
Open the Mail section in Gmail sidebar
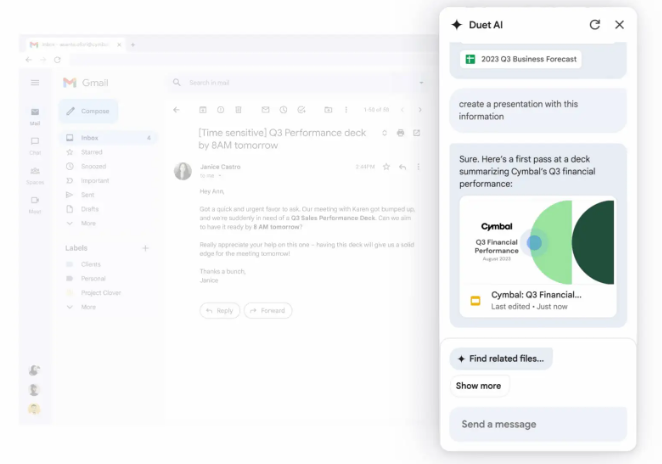click(35, 116)
